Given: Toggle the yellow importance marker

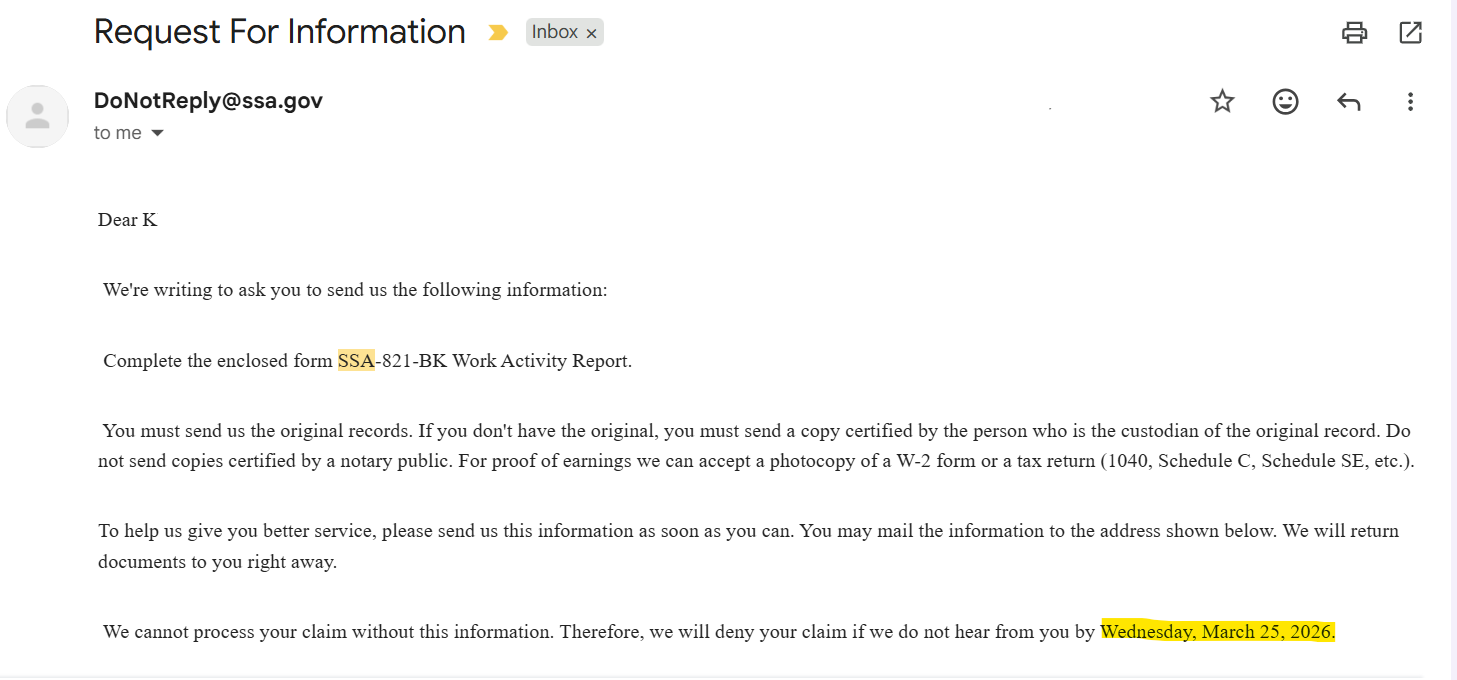Looking at the screenshot, I should 498,33.
